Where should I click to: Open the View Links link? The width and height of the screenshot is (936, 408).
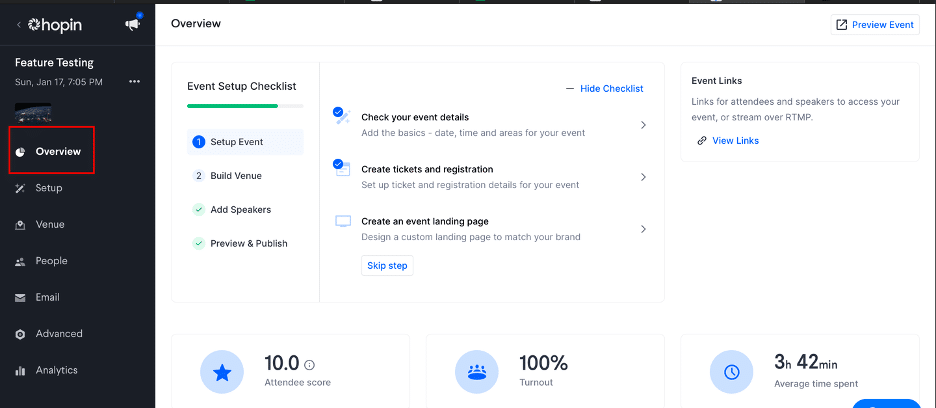[x=735, y=141]
